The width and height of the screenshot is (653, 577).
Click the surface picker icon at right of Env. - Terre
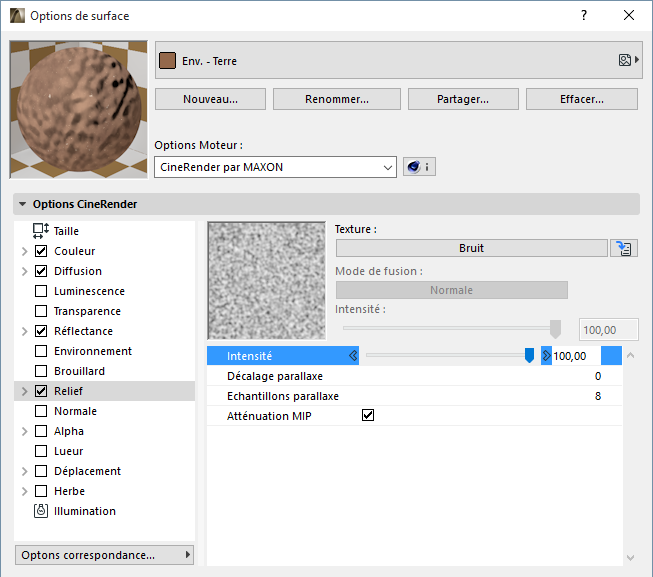(x=626, y=61)
